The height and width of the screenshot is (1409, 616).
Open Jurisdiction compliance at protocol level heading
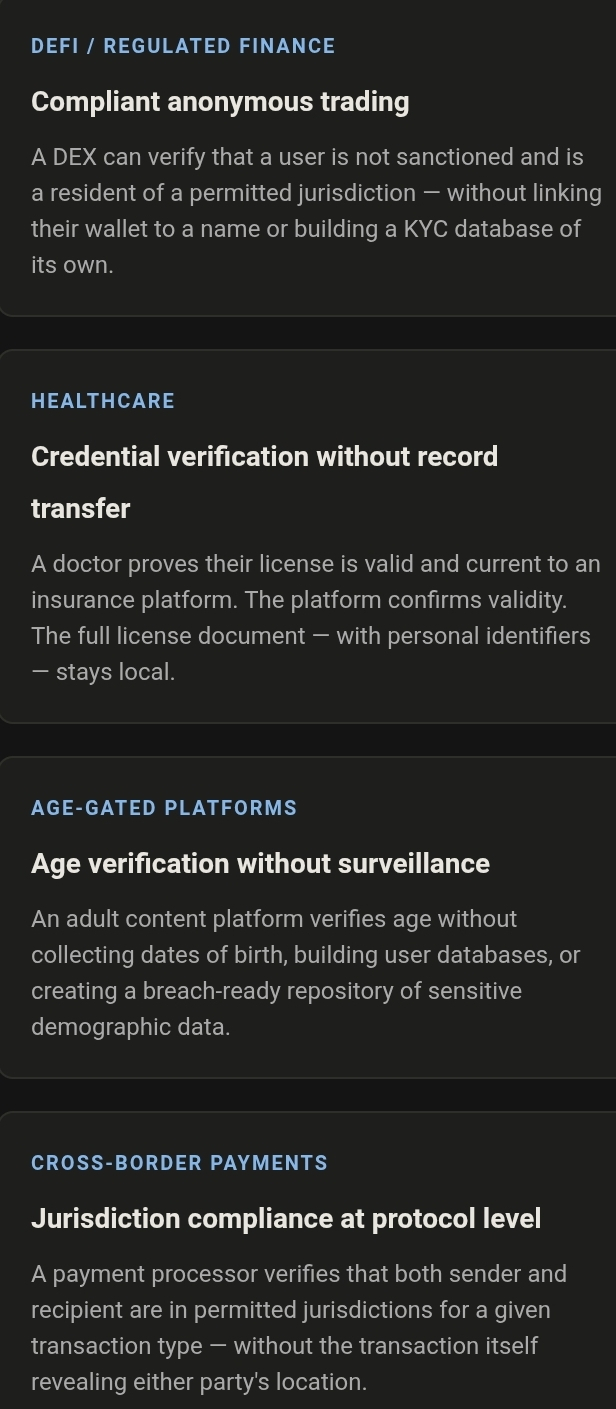pos(286,1219)
